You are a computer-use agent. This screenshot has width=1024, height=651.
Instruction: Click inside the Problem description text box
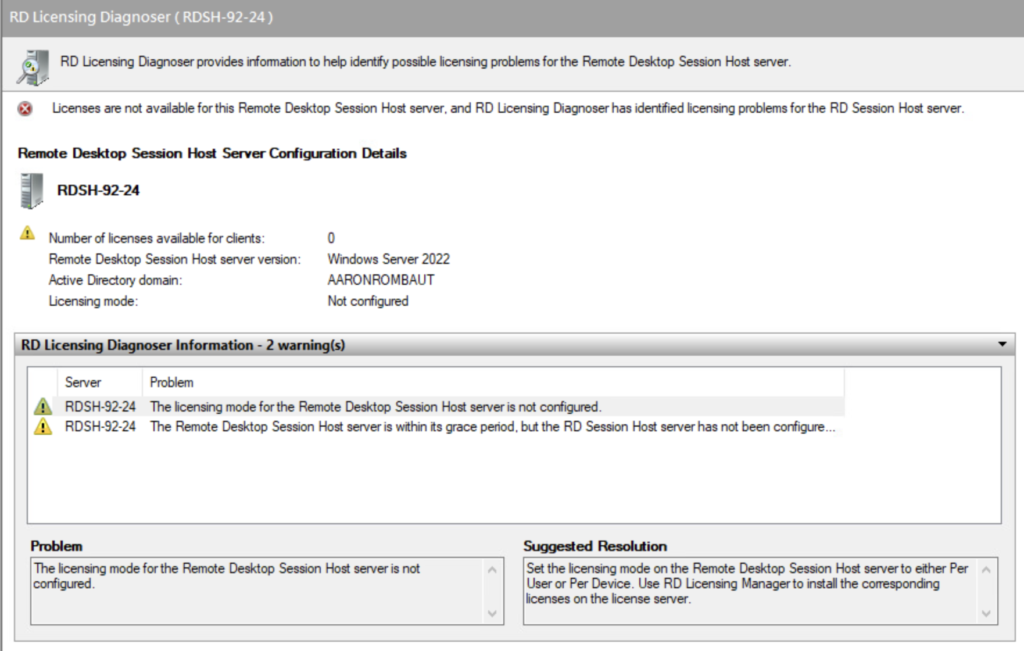click(255, 592)
